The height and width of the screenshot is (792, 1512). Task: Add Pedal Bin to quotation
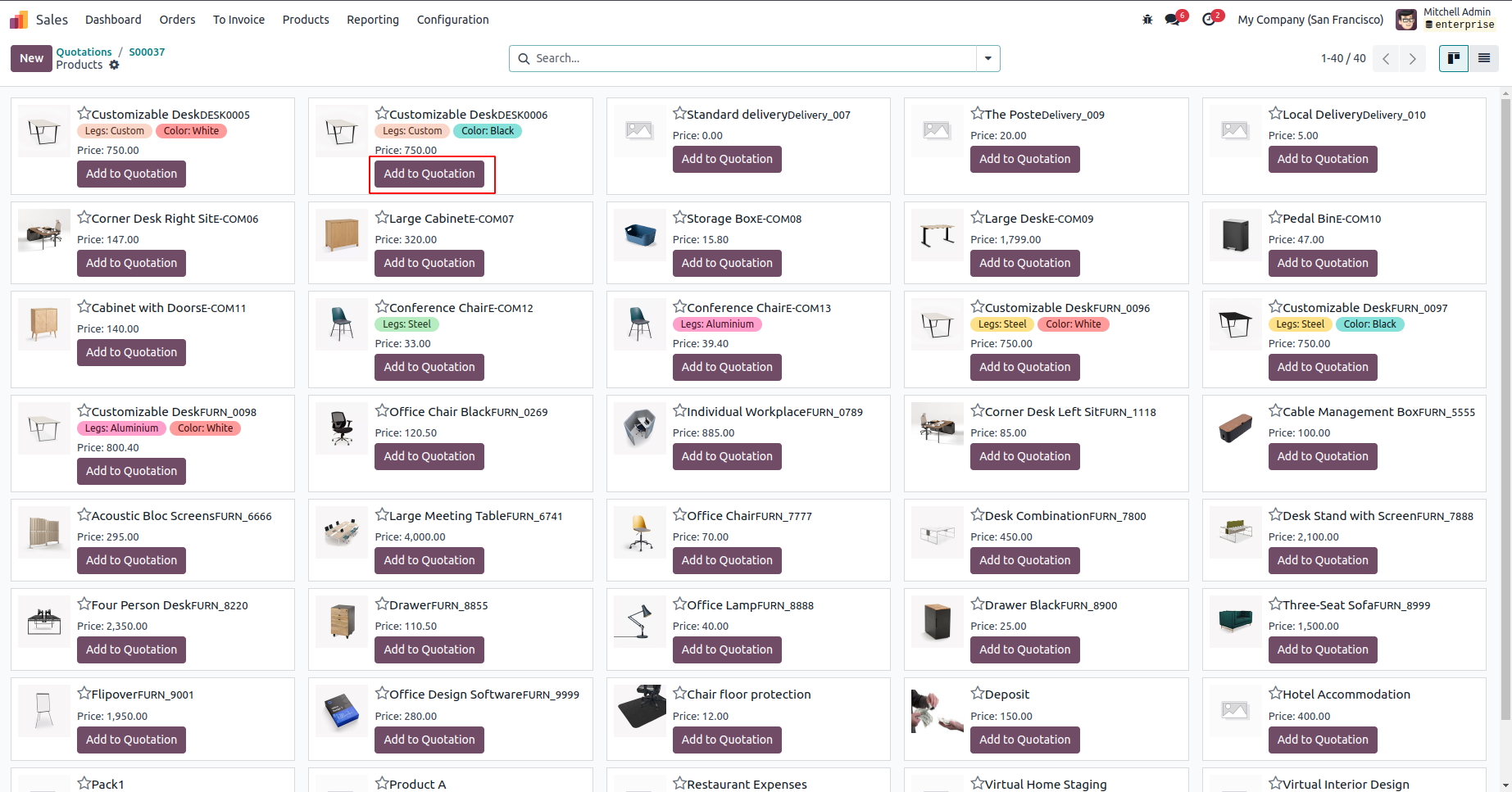tap(1322, 263)
